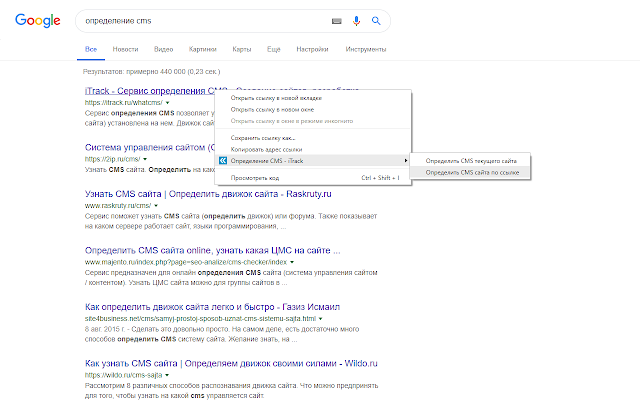This screenshot has height=400, width=640.
Task: Click the on-screen keyboard icon in search box
Action: pos(333,21)
